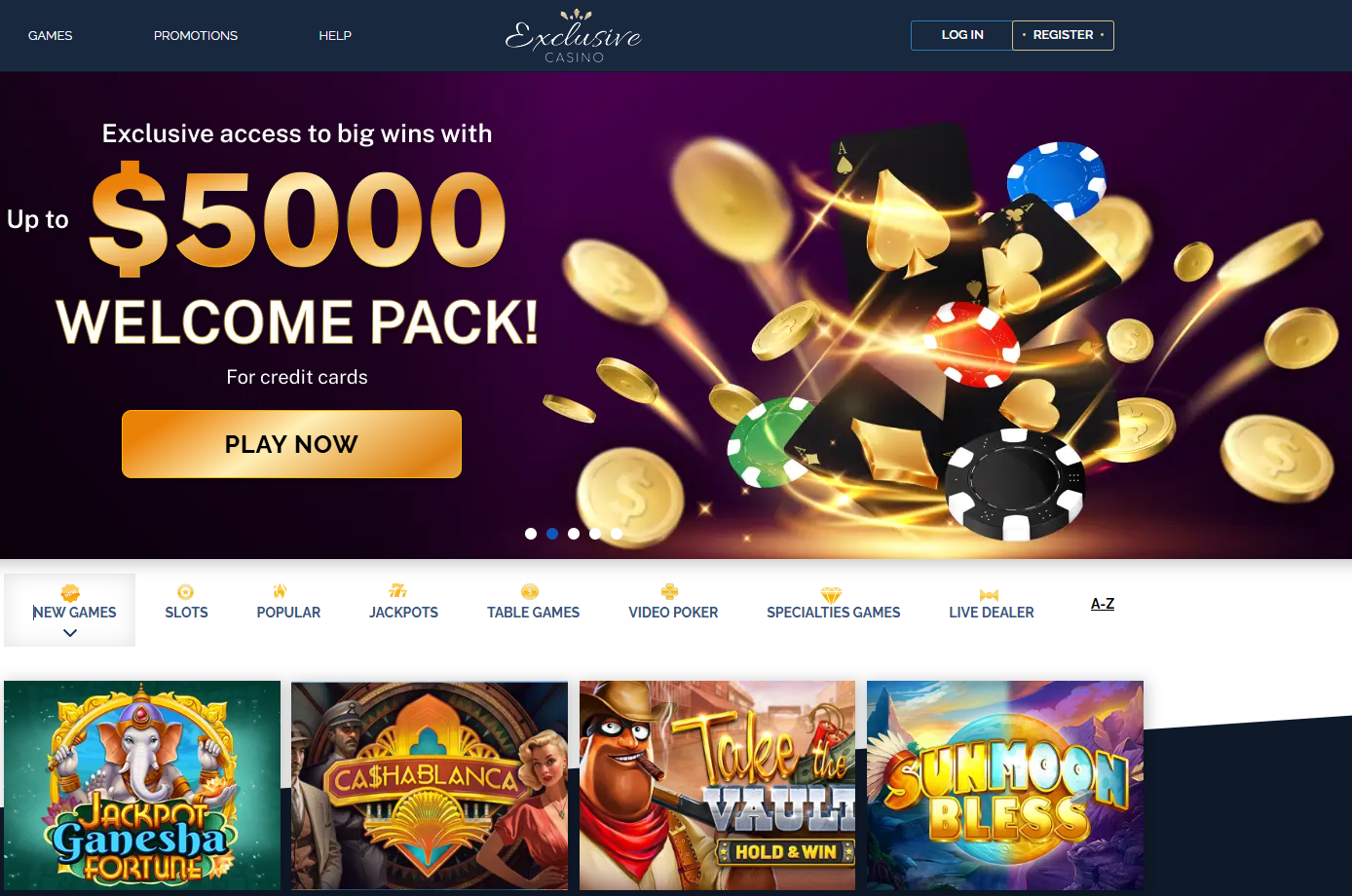Open the Promotions menu
This screenshot has height=896, width=1352.
click(196, 35)
